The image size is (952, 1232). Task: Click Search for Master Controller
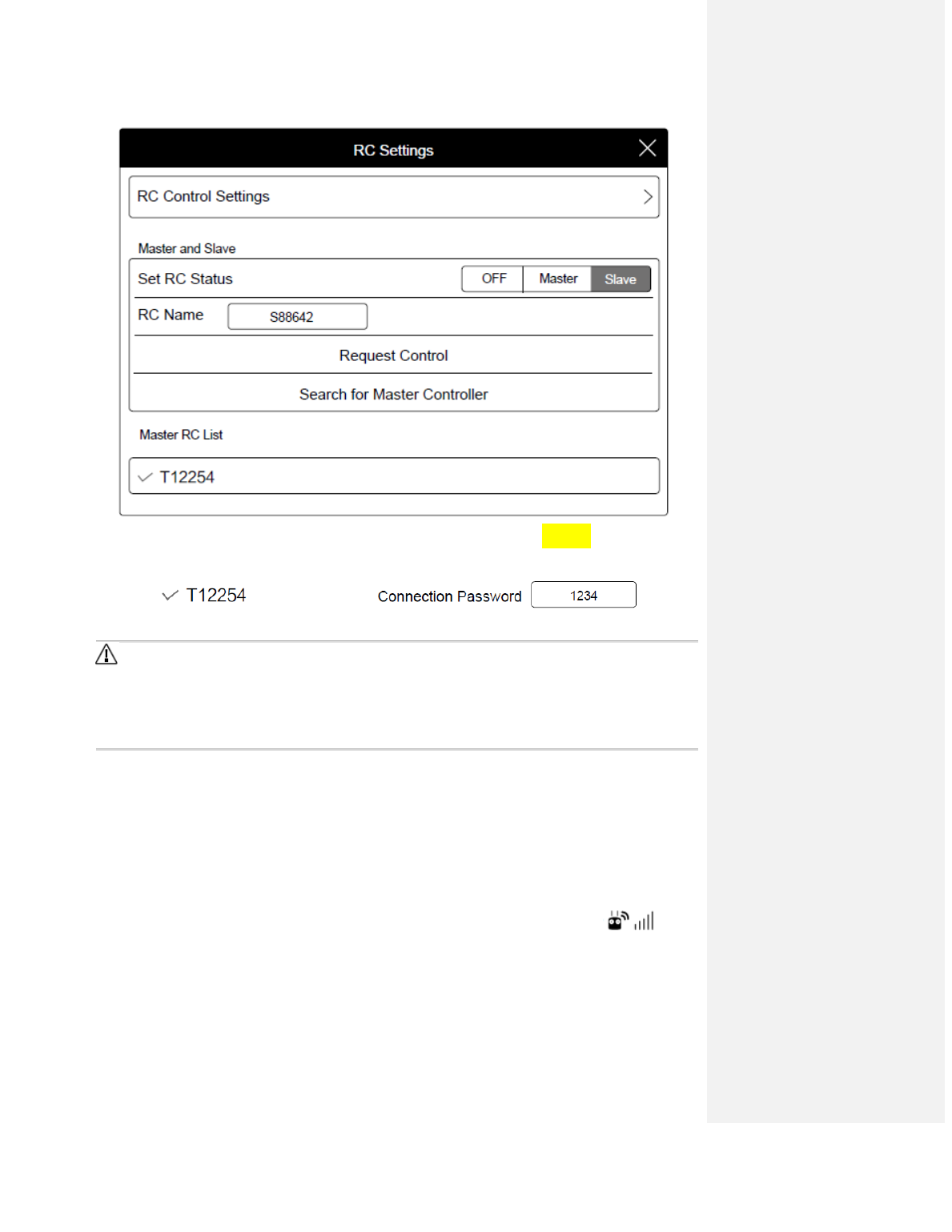pos(393,394)
